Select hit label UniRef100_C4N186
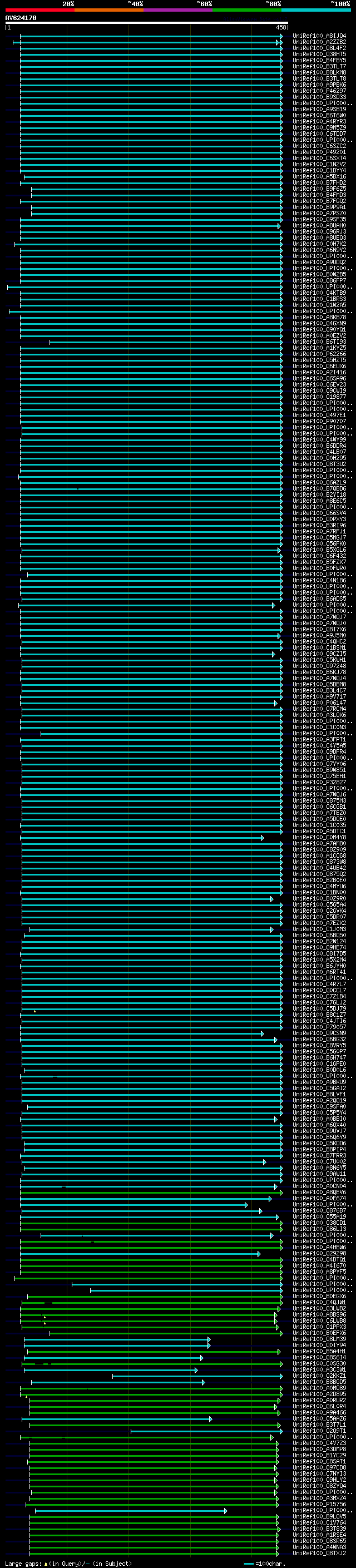 [319, 580]
